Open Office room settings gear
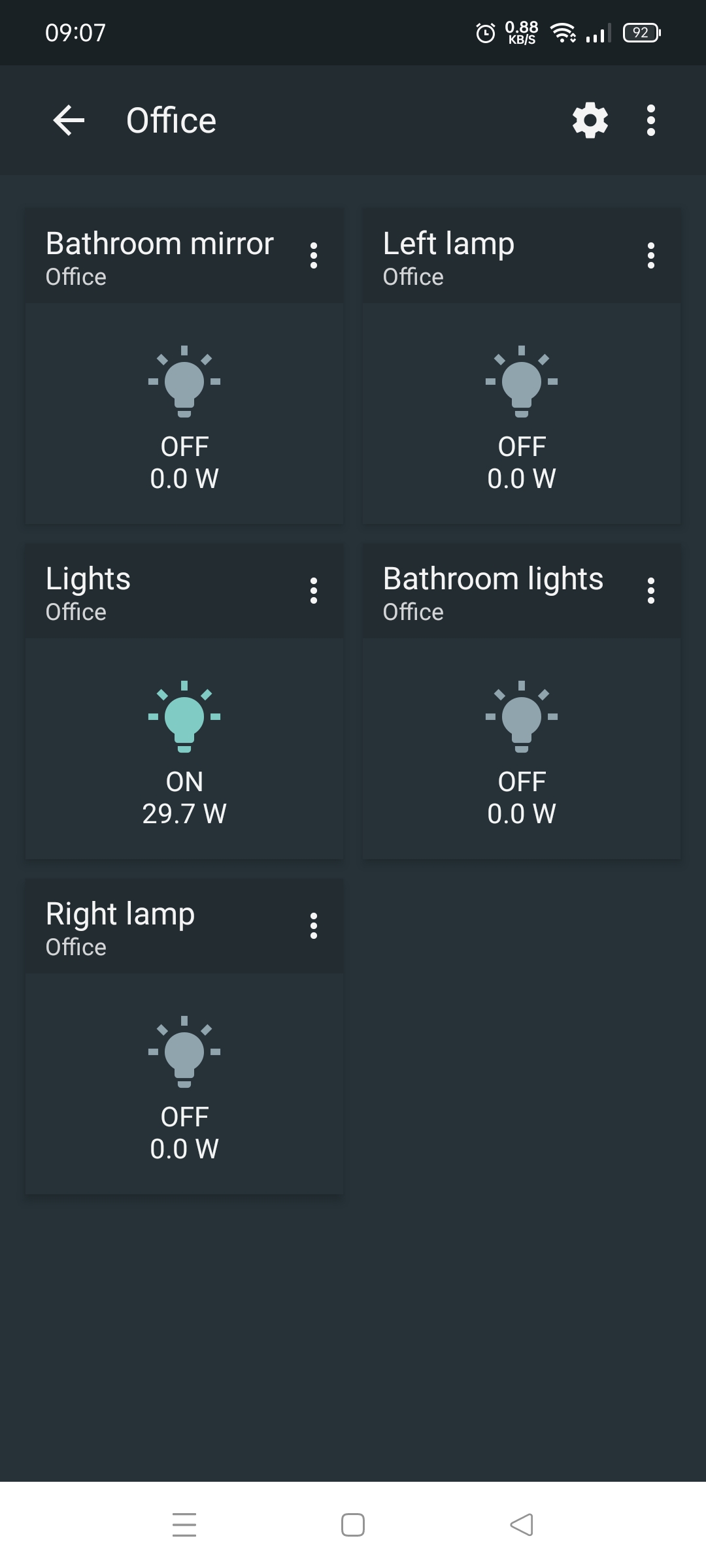706x1568 pixels. 590,120
